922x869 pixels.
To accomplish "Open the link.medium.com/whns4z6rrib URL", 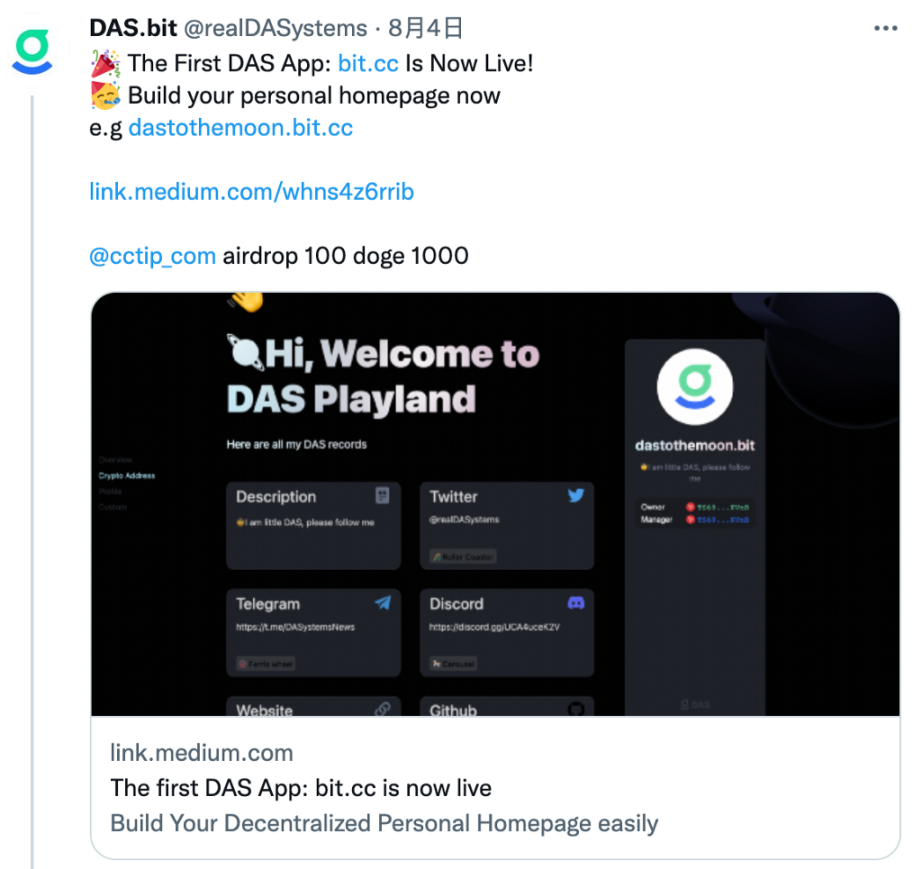I will tap(251, 192).
